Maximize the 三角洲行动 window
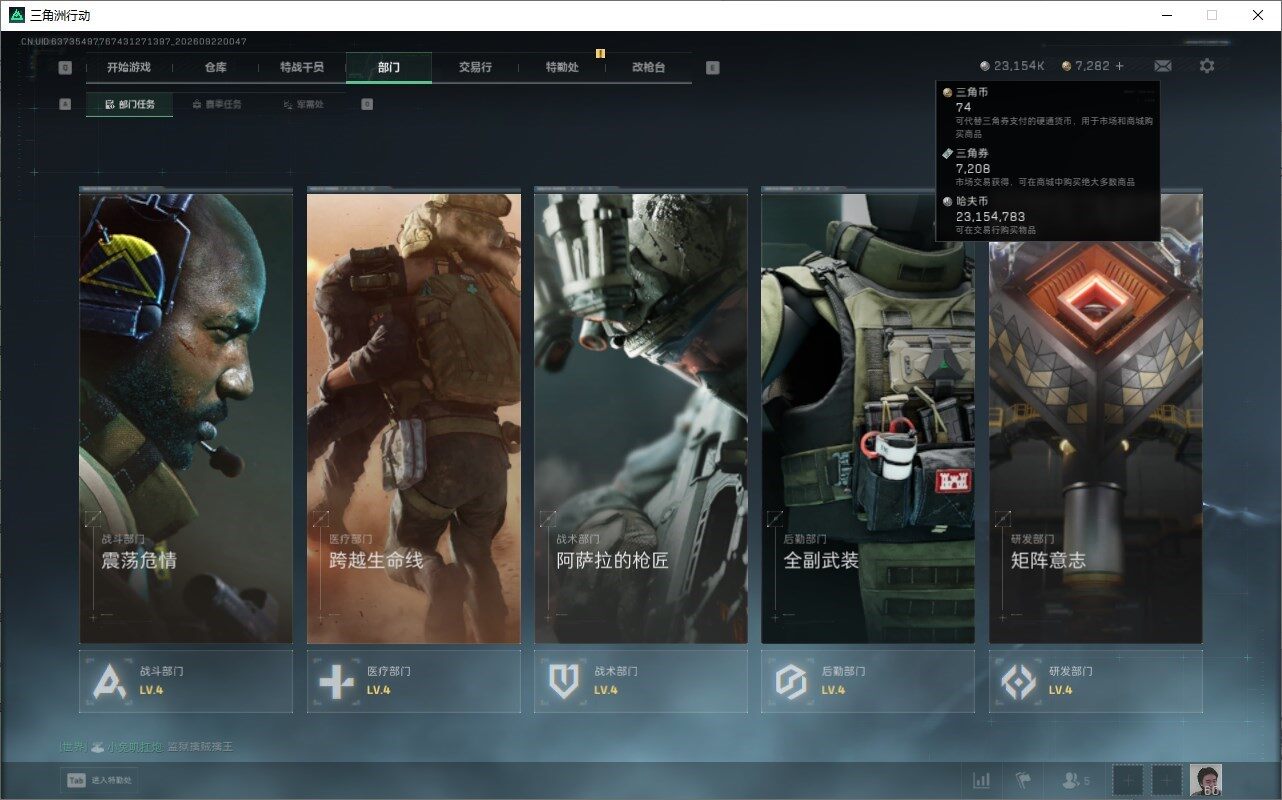The height and width of the screenshot is (800, 1282). [x=1212, y=15]
